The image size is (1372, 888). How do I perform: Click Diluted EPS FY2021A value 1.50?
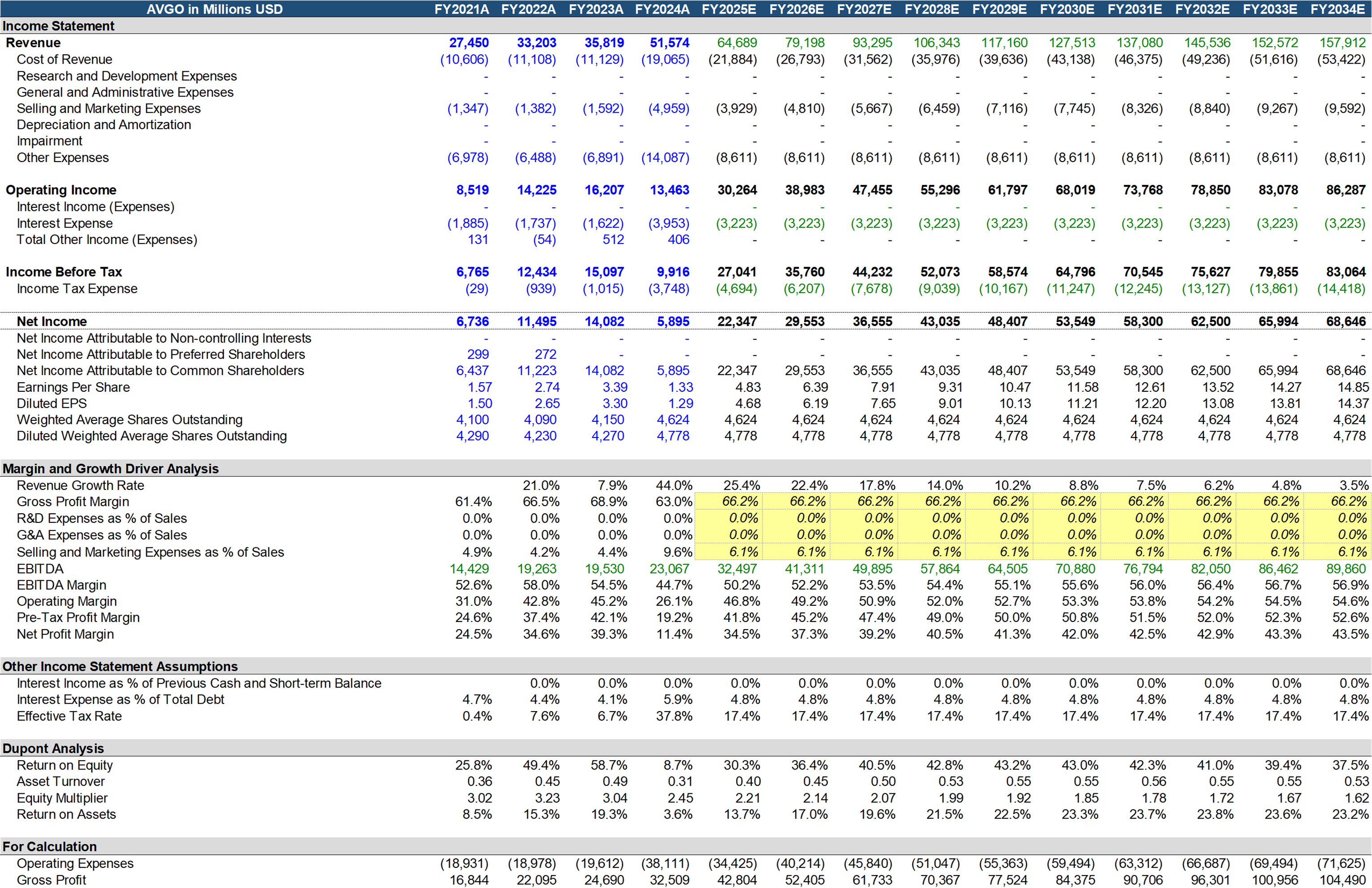[x=480, y=403]
